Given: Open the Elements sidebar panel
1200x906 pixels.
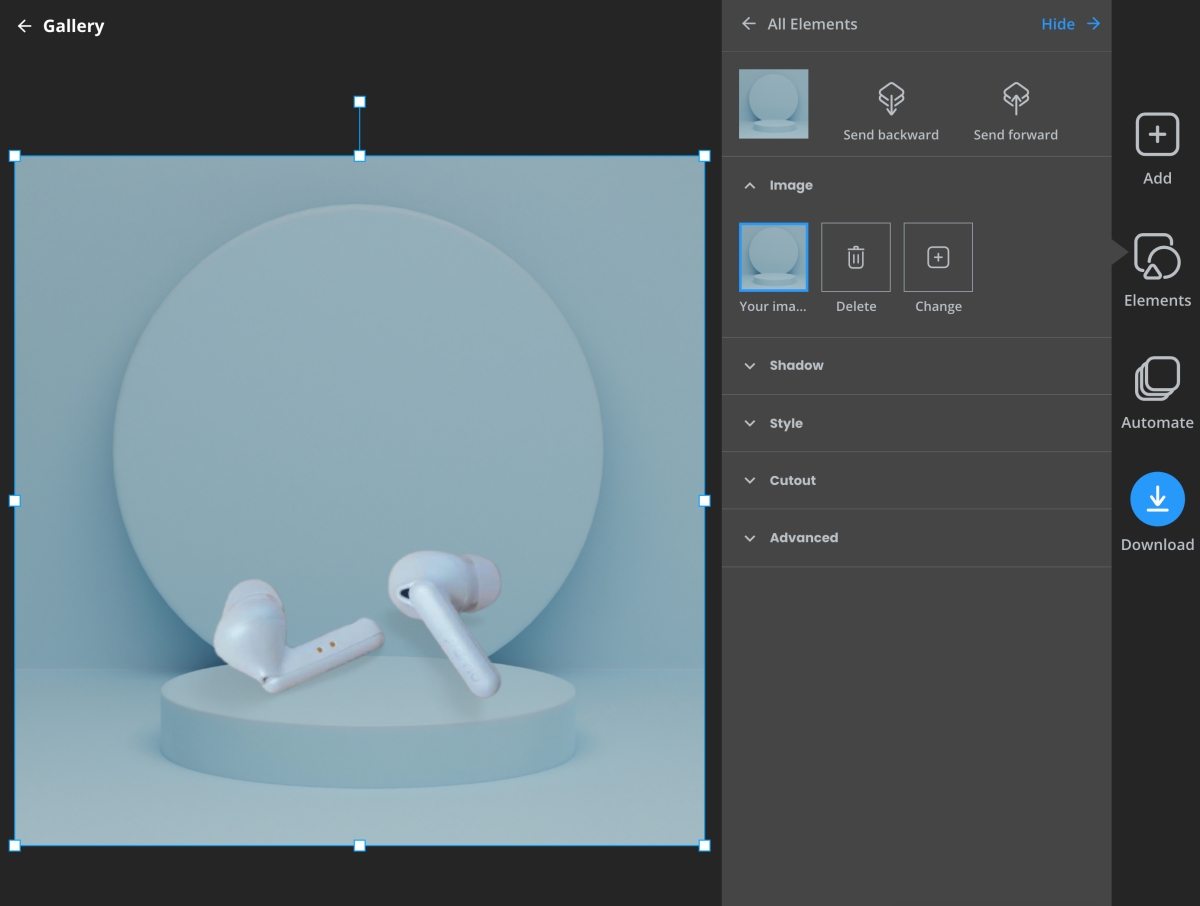Looking at the screenshot, I should (1157, 258).
